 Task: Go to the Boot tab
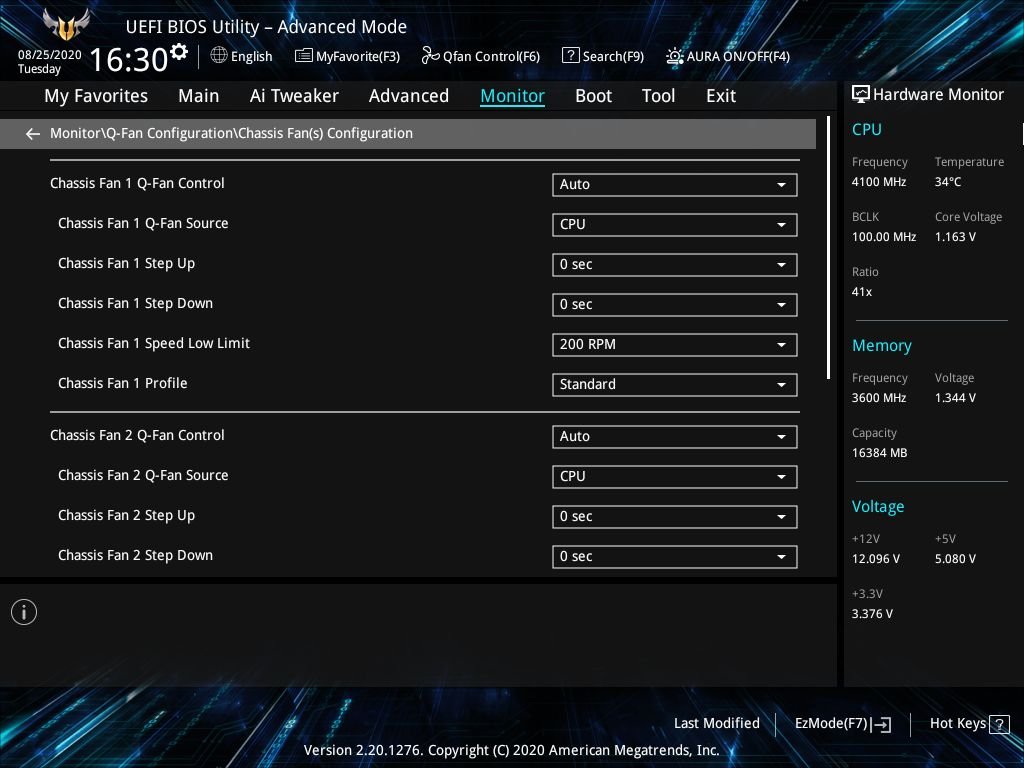coord(594,96)
